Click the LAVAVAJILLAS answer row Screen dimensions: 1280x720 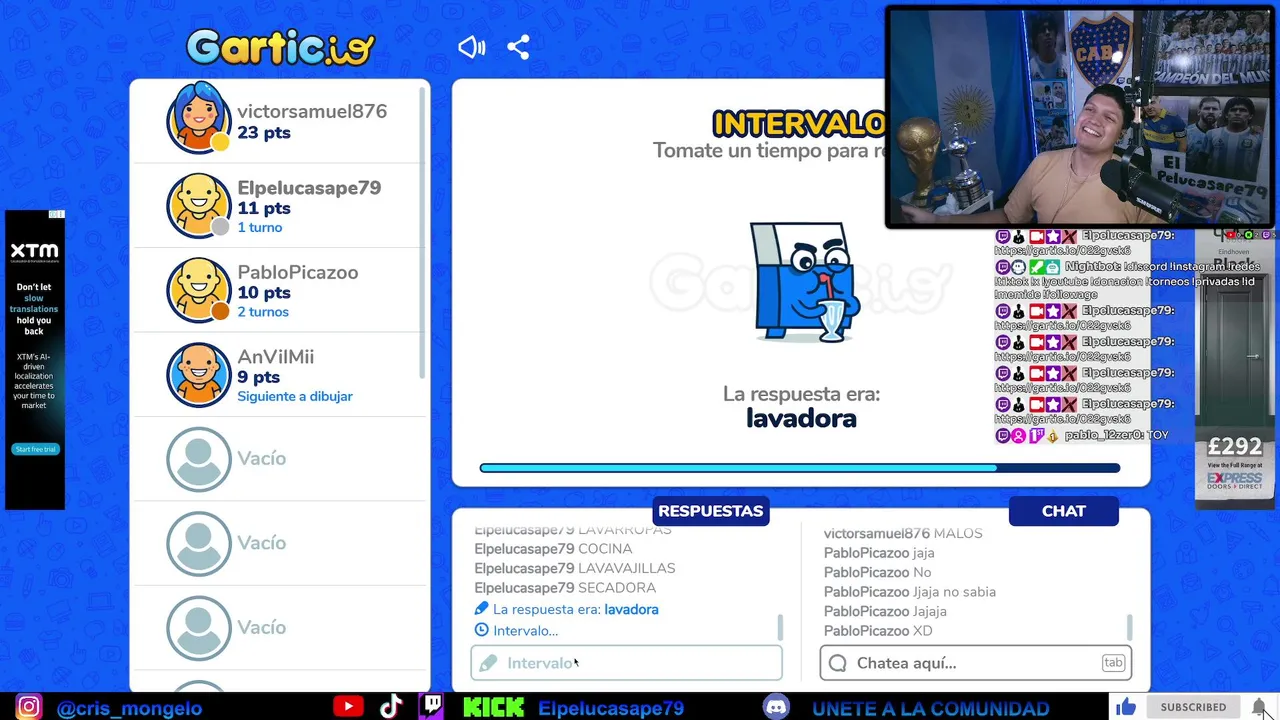575,568
